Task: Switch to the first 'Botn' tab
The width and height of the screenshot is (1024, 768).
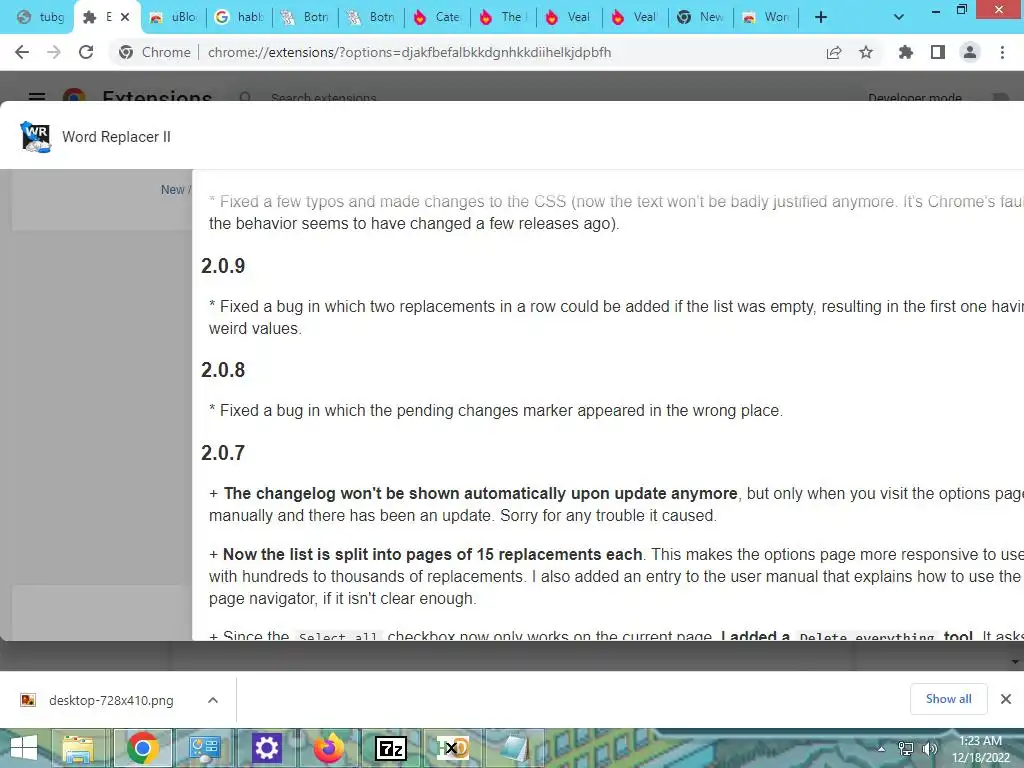Action: pos(305,17)
